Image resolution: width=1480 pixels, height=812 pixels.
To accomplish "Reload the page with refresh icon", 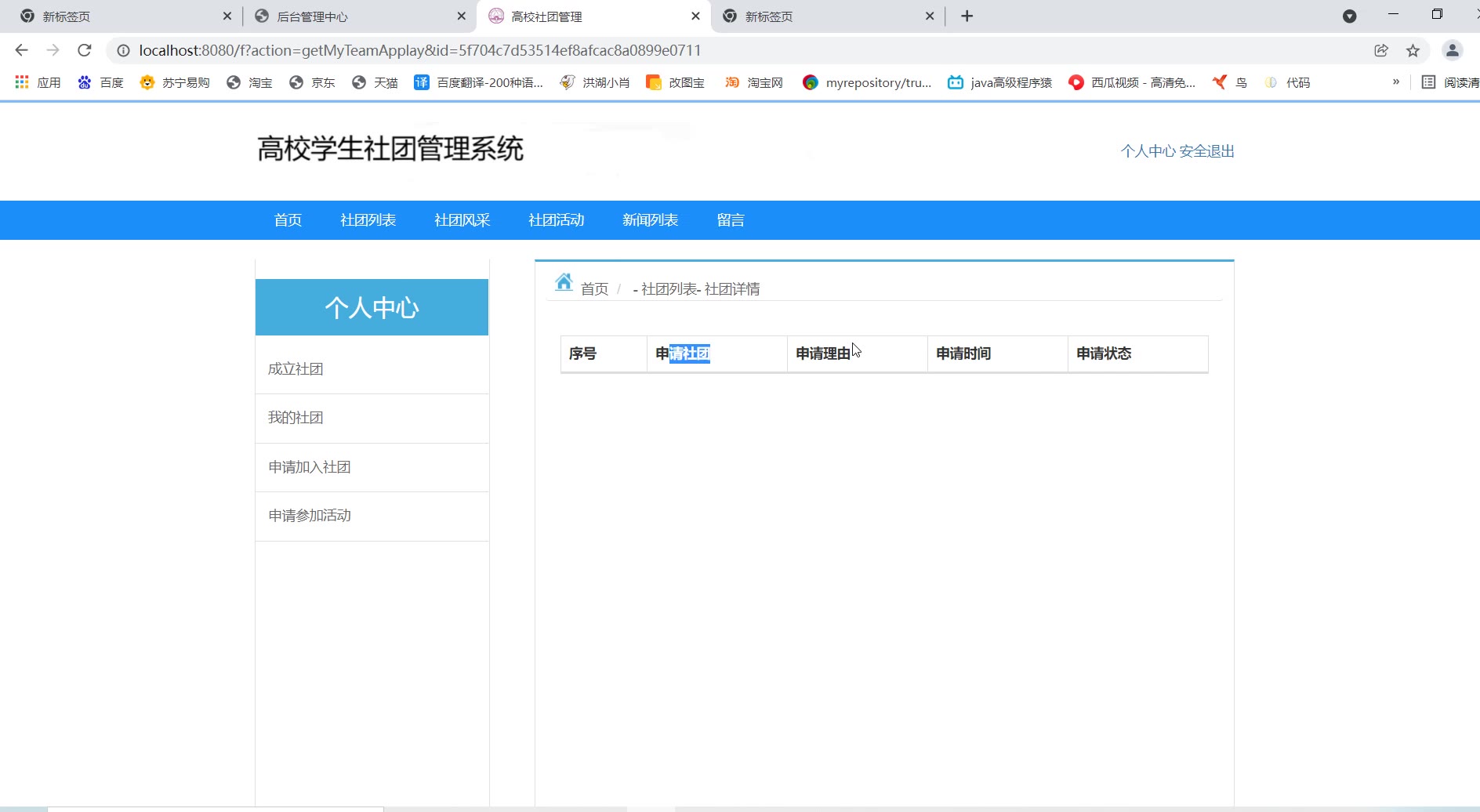I will point(85,50).
